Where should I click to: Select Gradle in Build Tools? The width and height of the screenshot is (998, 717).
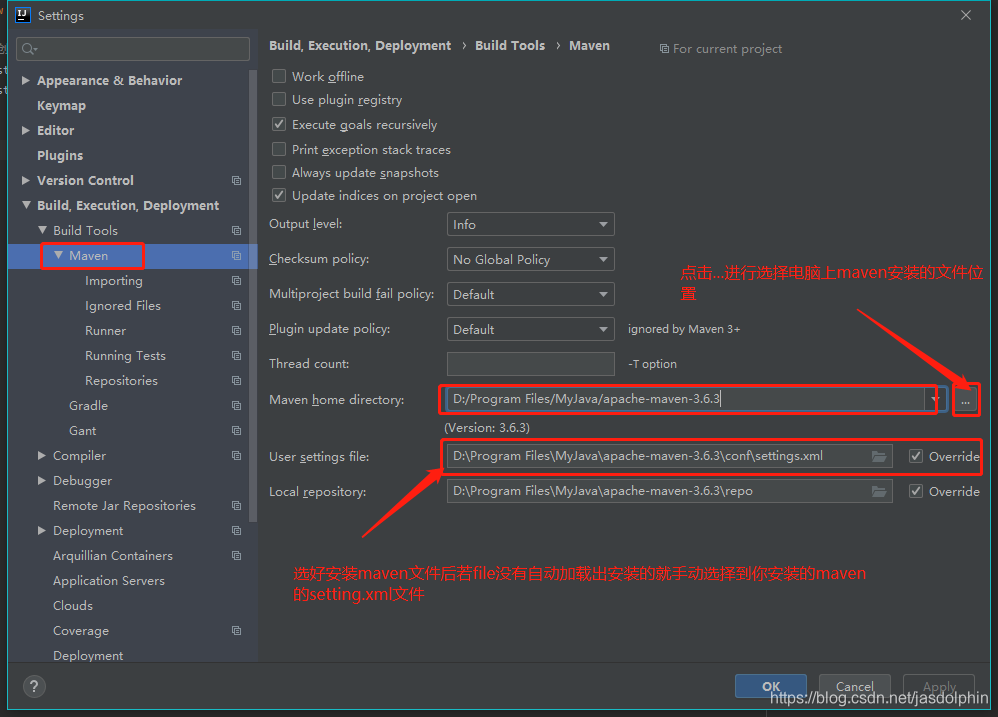click(88, 406)
